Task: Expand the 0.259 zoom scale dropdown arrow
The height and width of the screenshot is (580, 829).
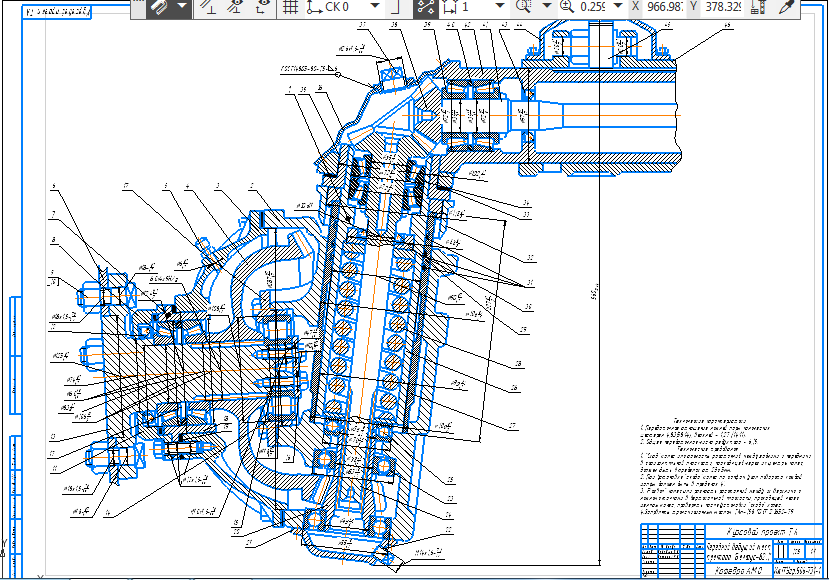Action: coord(618,7)
